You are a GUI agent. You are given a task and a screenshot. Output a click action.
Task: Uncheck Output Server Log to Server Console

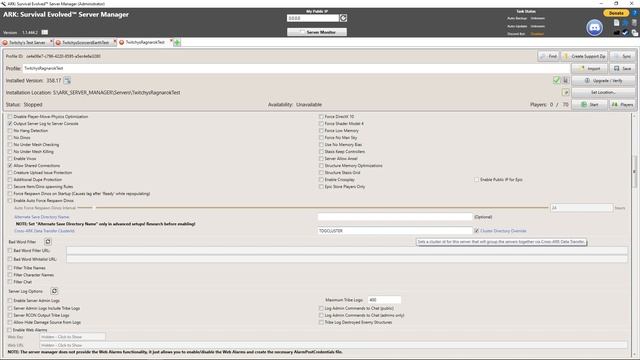[x=10, y=124]
